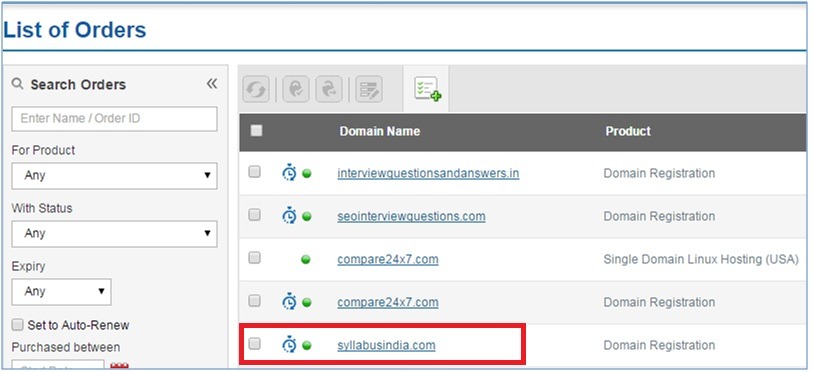Click clock icon in compare24x7.com Domain Registration row
This screenshot has height=372, width=813.
[289, 301]
